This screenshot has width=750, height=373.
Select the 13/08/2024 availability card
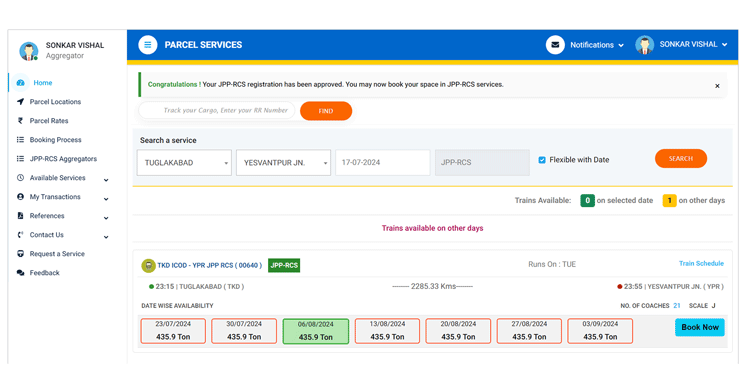pyautogui.click(x=387, y=331)
